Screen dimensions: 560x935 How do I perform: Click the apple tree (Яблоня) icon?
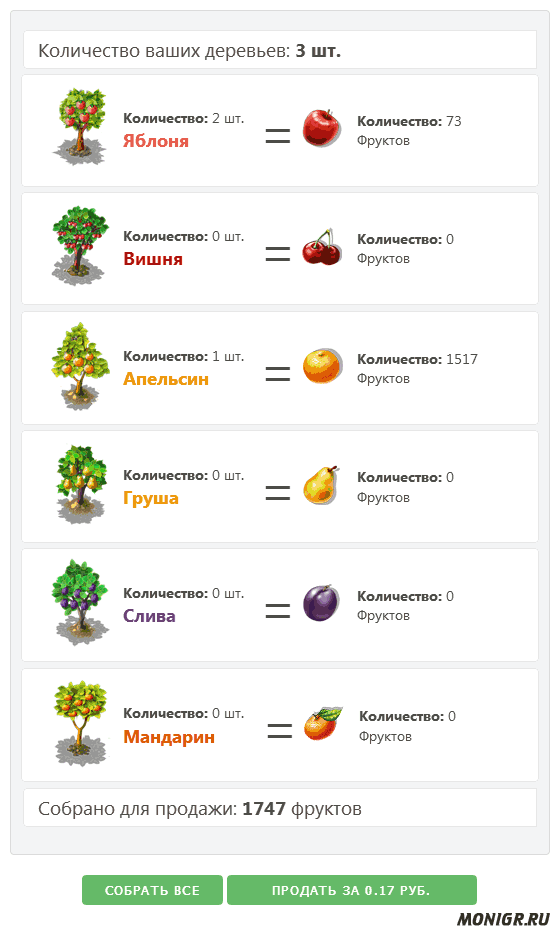(81, 127)
